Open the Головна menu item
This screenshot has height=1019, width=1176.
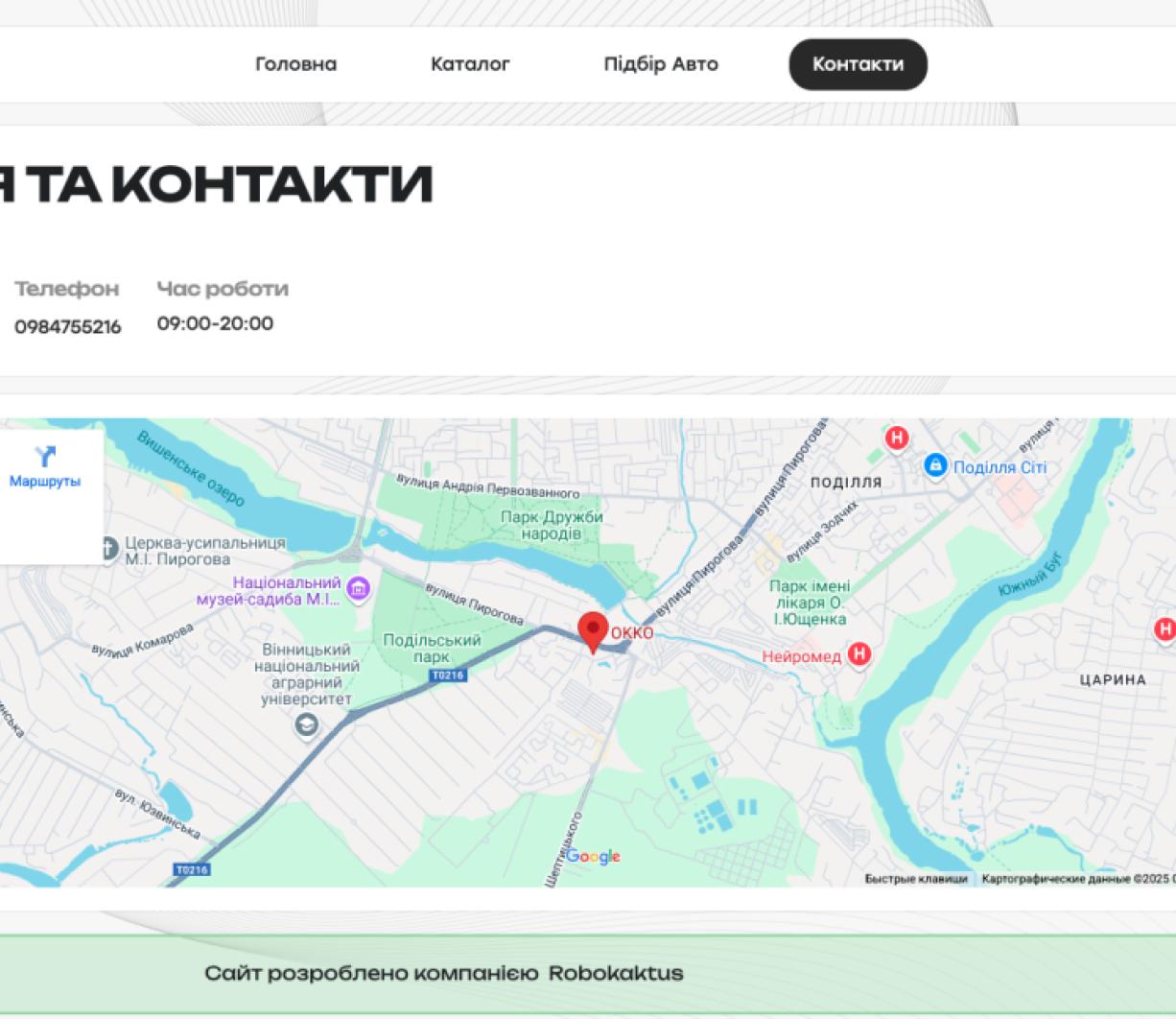click(x=294, y=64)
